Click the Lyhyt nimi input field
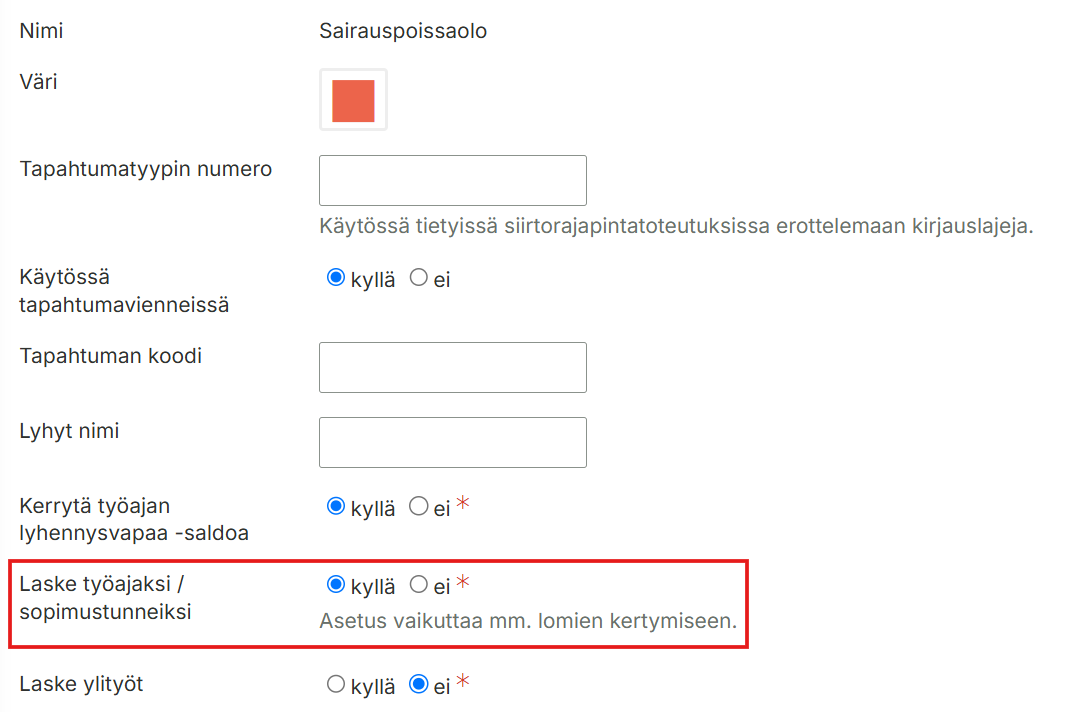 click(x=453, y=442)
